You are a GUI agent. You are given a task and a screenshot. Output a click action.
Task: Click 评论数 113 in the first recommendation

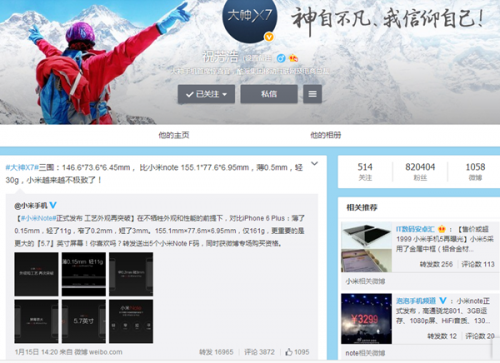tap(478, 264)
